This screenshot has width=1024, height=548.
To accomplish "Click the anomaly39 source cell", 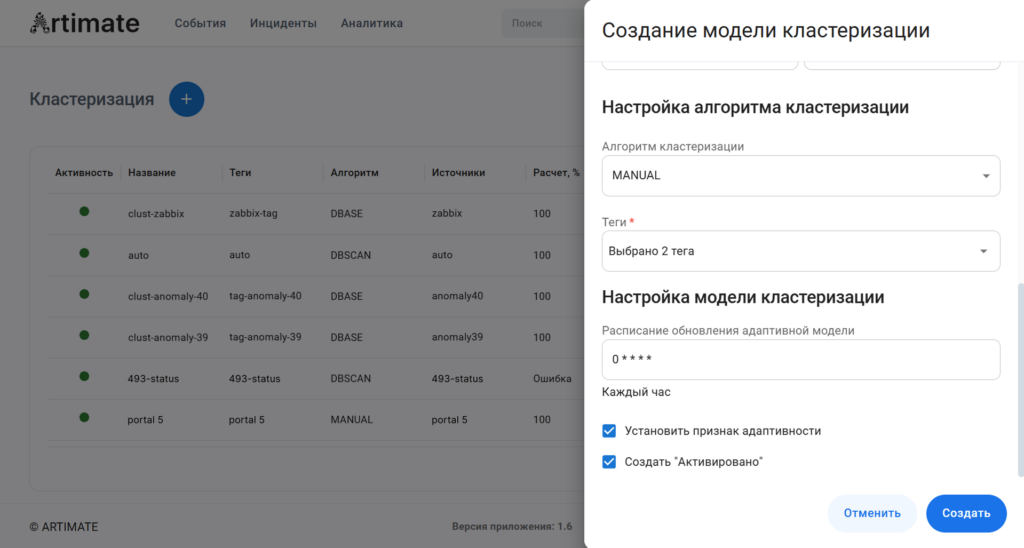I will tap(457, 338).
